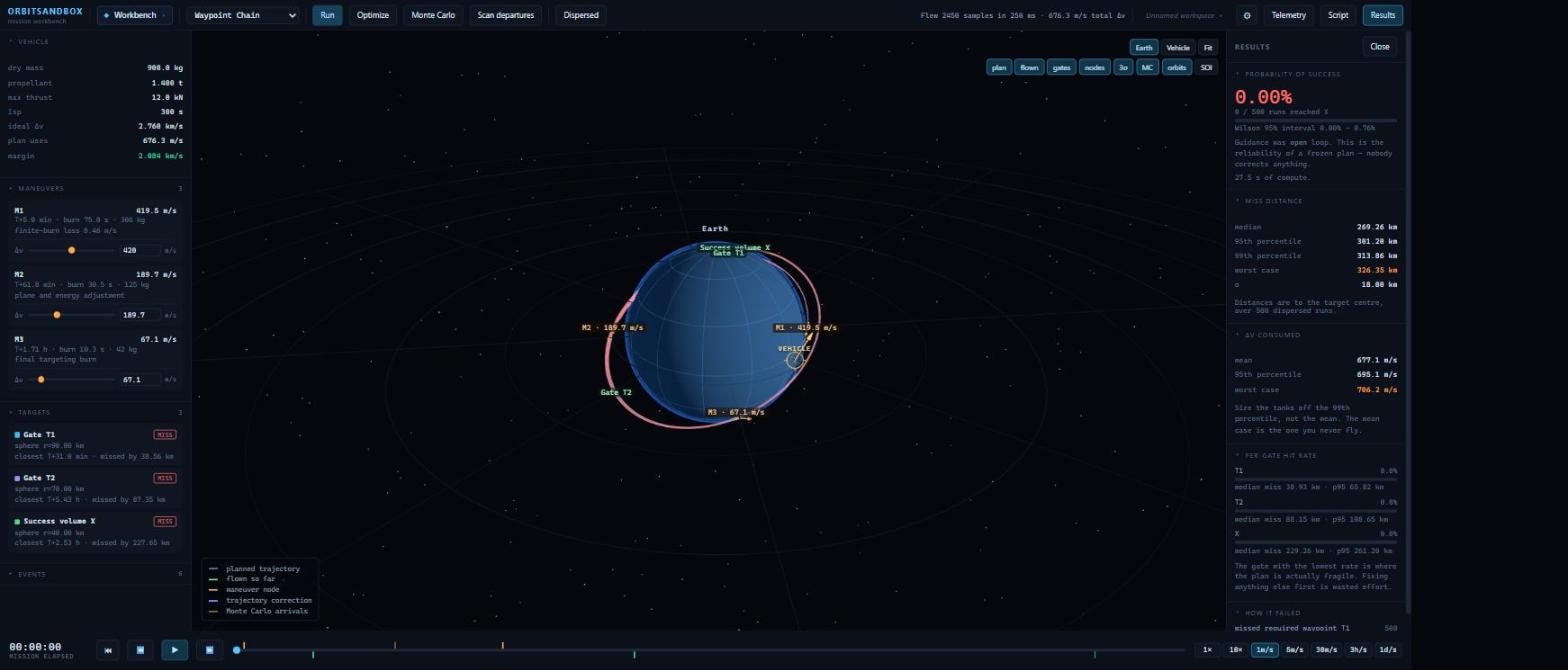Open the Waypoint Chain scenario dropdown
This screenshot has height=670, width=1568.
[x=243, y=15]
